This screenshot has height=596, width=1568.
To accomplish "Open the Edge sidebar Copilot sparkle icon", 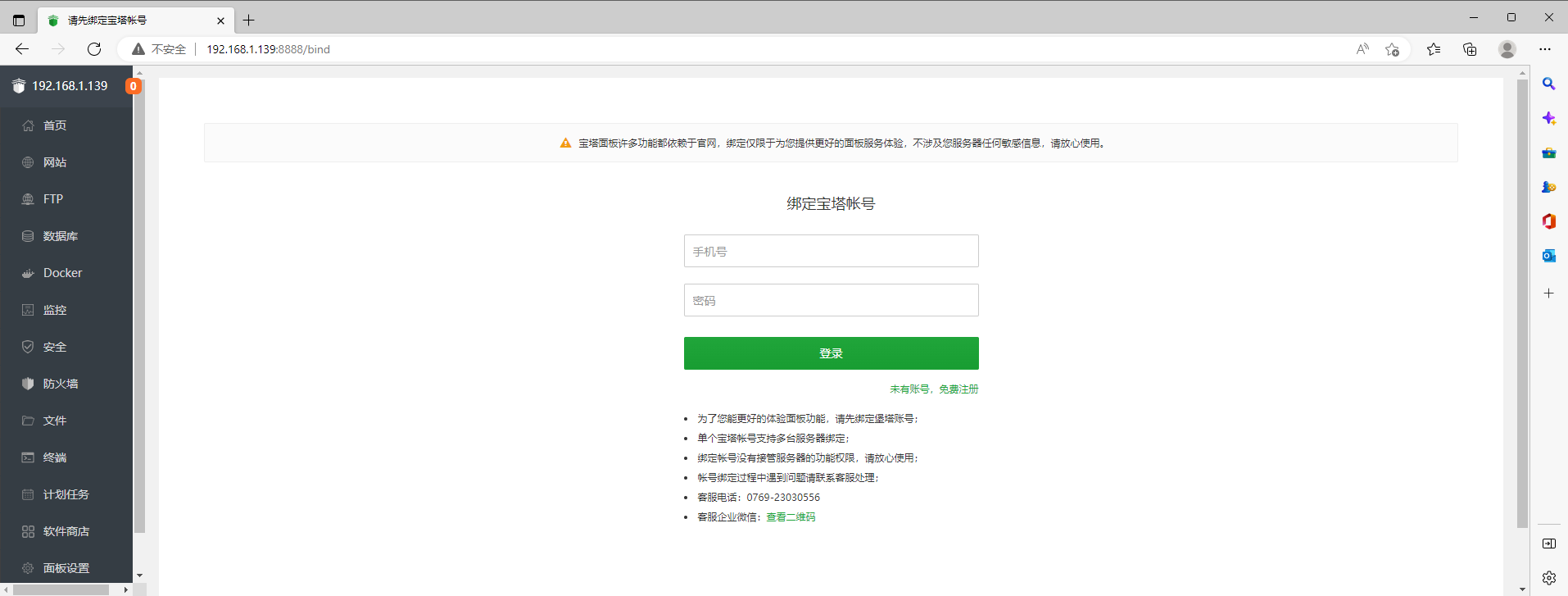I will coord(1548,118).
